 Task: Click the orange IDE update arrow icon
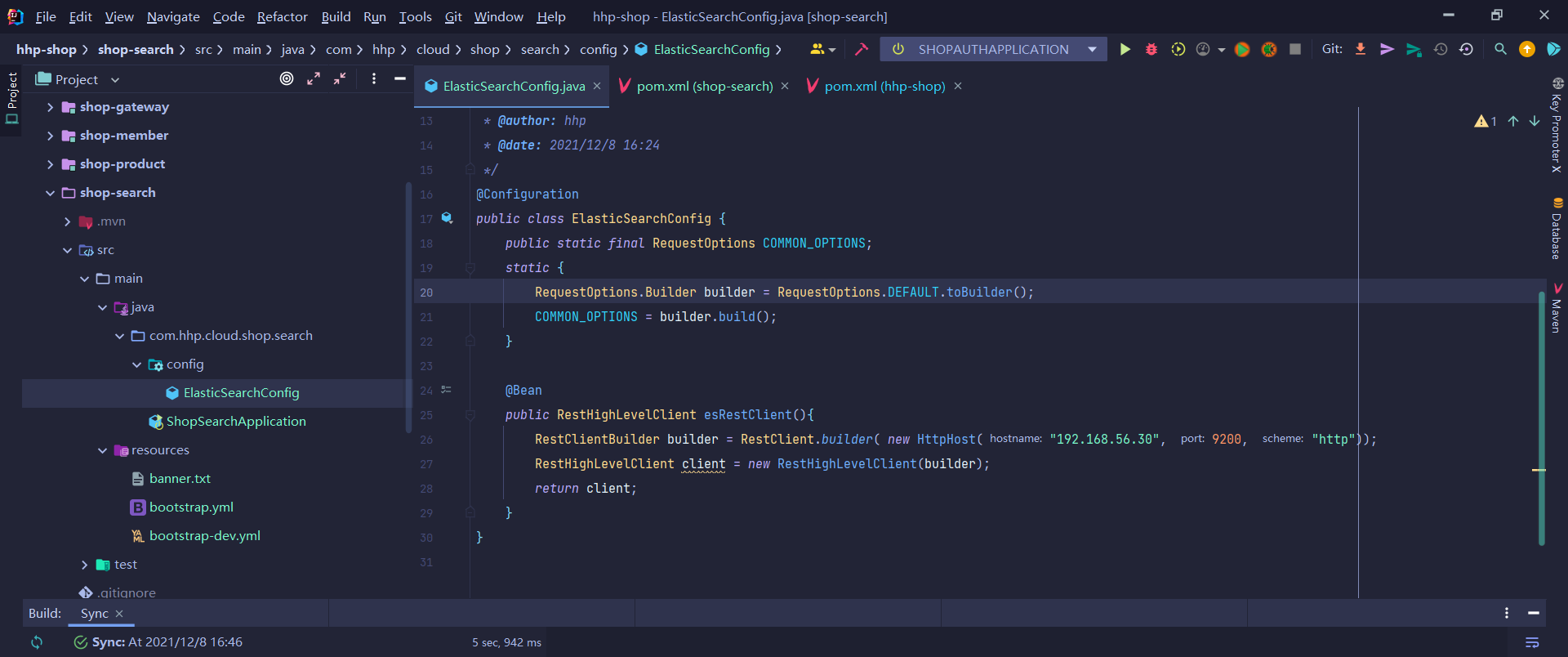coord(1526,49)
